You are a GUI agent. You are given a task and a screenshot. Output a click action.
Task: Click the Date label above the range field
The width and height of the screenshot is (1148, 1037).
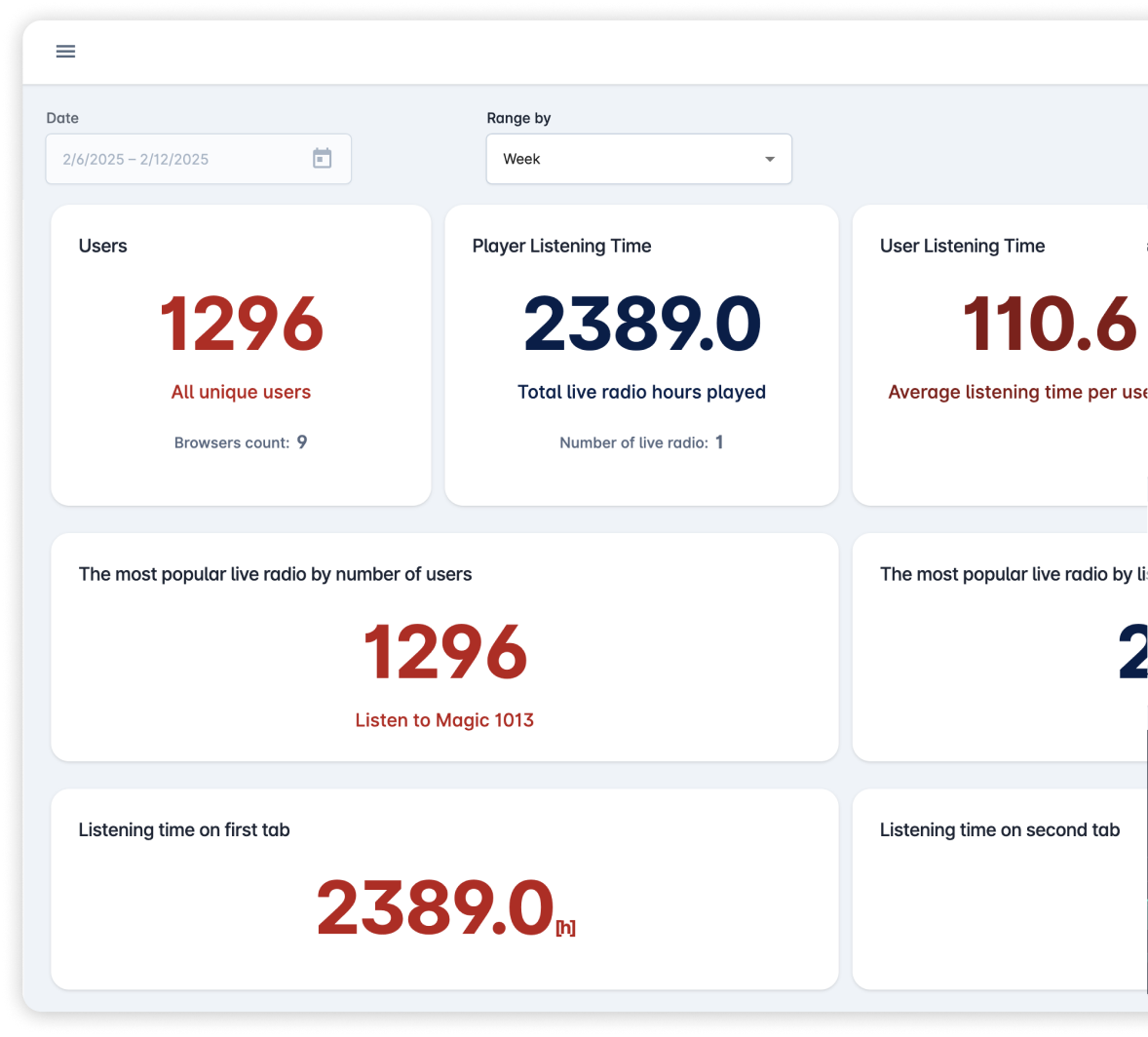(x=62, y=118)
